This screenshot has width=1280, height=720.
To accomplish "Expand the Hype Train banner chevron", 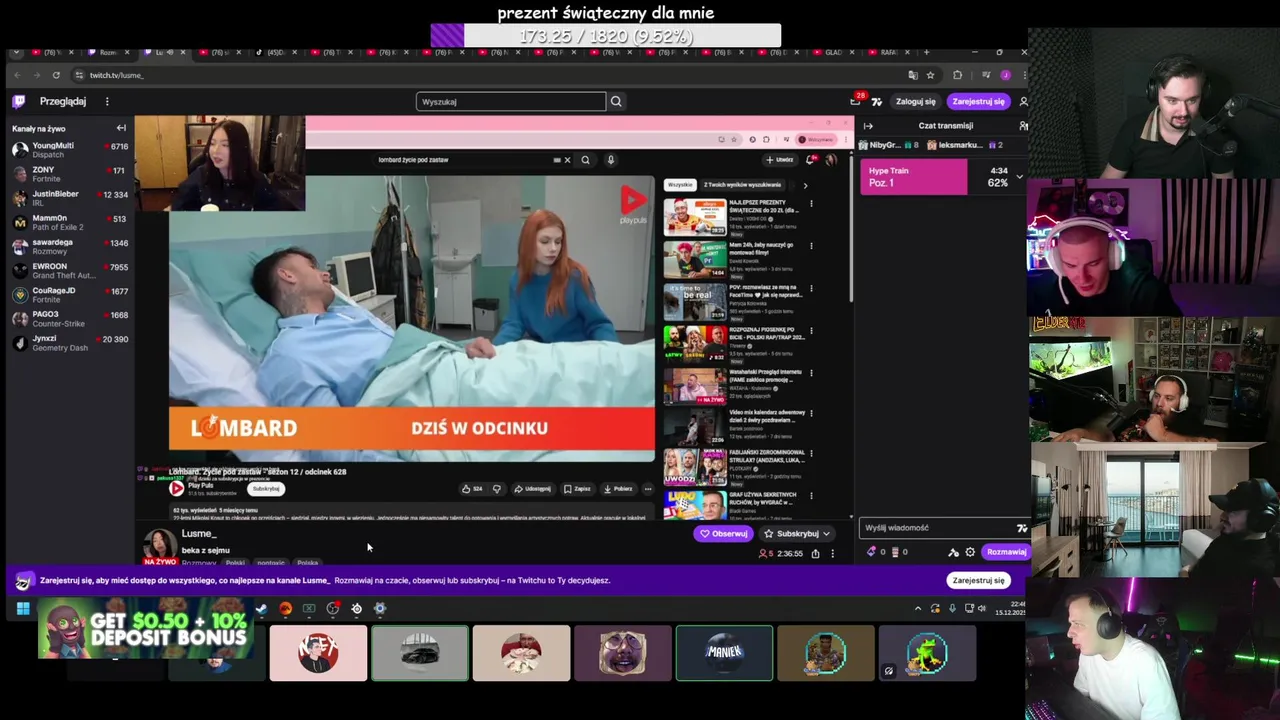I will click(1019, 177).
